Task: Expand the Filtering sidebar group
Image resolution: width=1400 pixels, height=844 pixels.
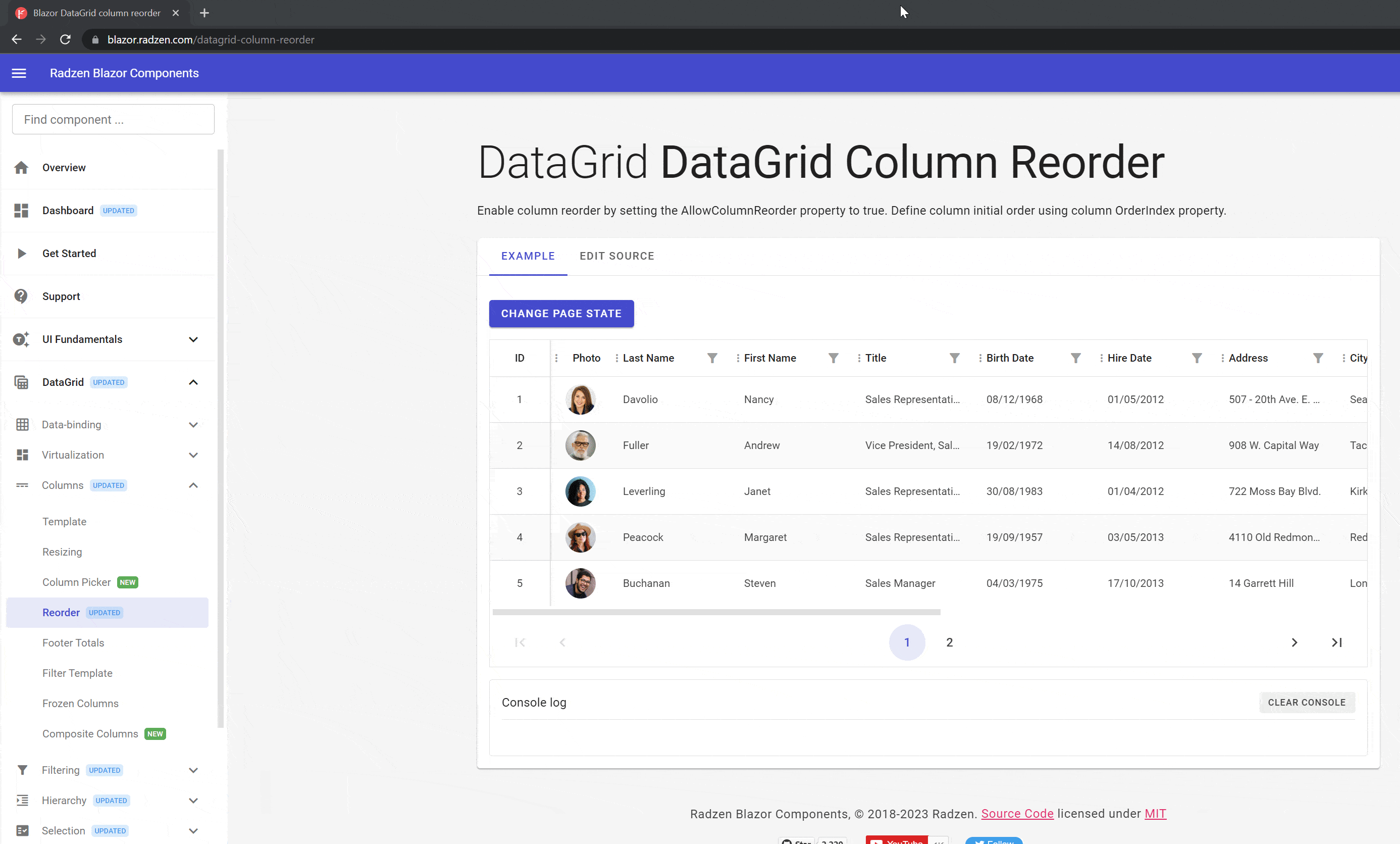Action: 193,770
